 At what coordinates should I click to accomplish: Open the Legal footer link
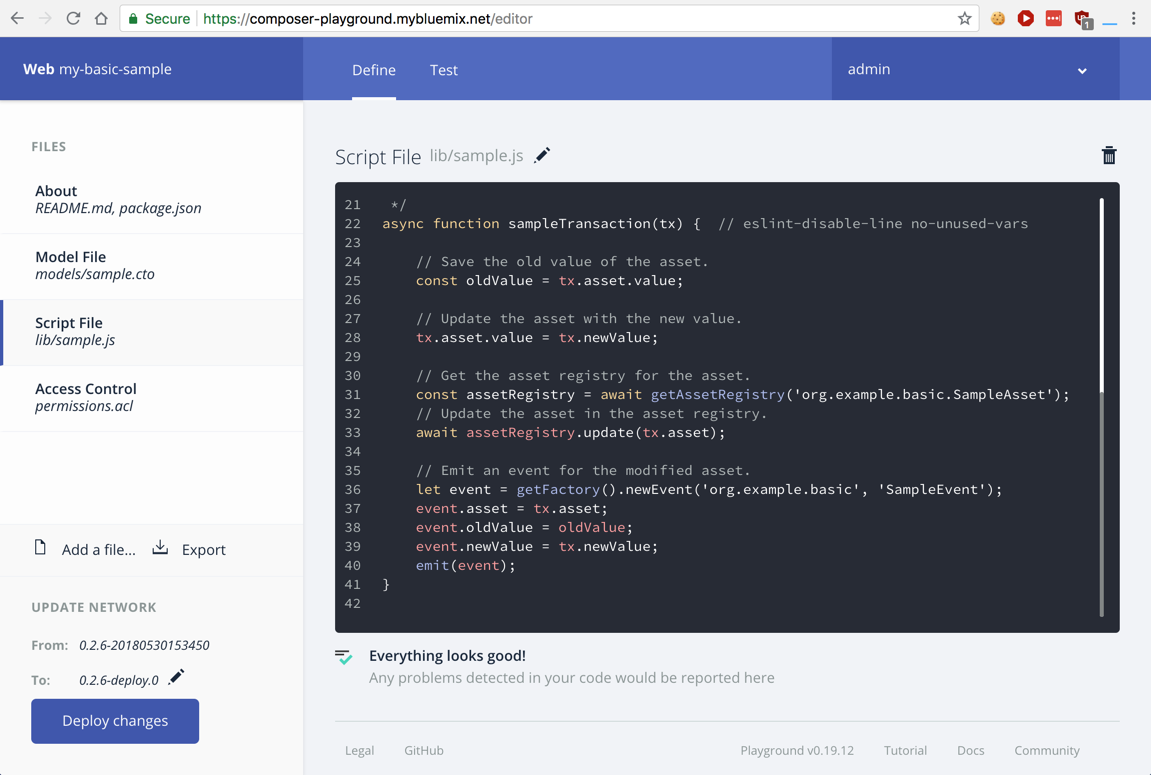coord(360,750)
